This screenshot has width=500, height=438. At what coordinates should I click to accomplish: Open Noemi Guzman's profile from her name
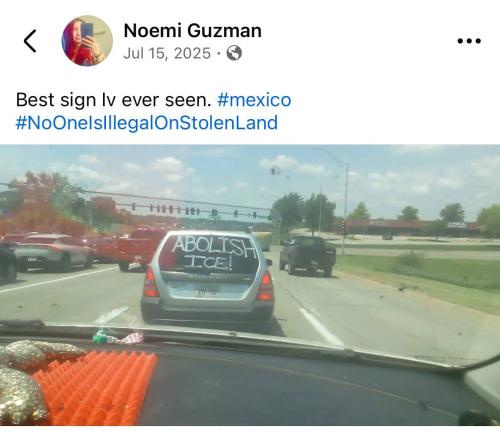point(193,31)
